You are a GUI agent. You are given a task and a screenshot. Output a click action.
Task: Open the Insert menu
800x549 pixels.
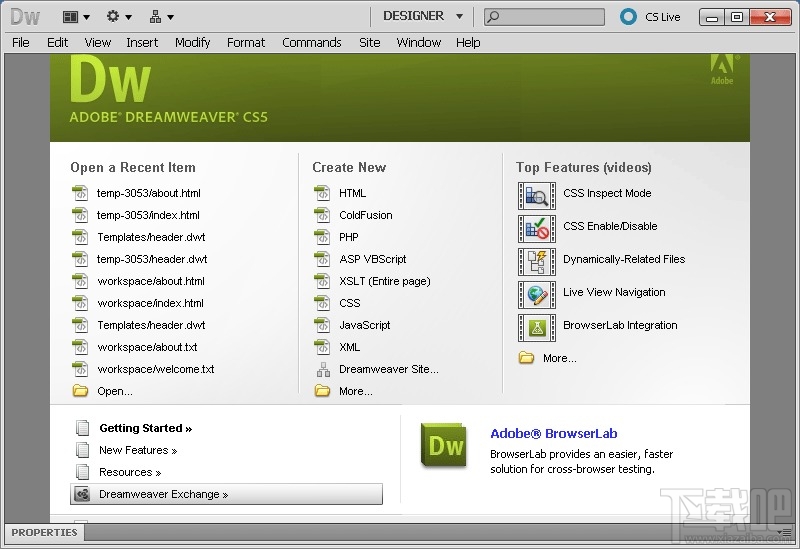tap(142, 42)
